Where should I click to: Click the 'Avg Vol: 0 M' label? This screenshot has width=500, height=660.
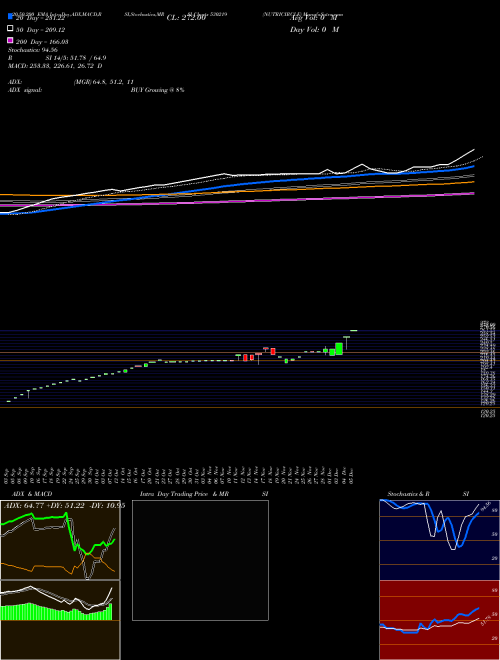point(313,18)
